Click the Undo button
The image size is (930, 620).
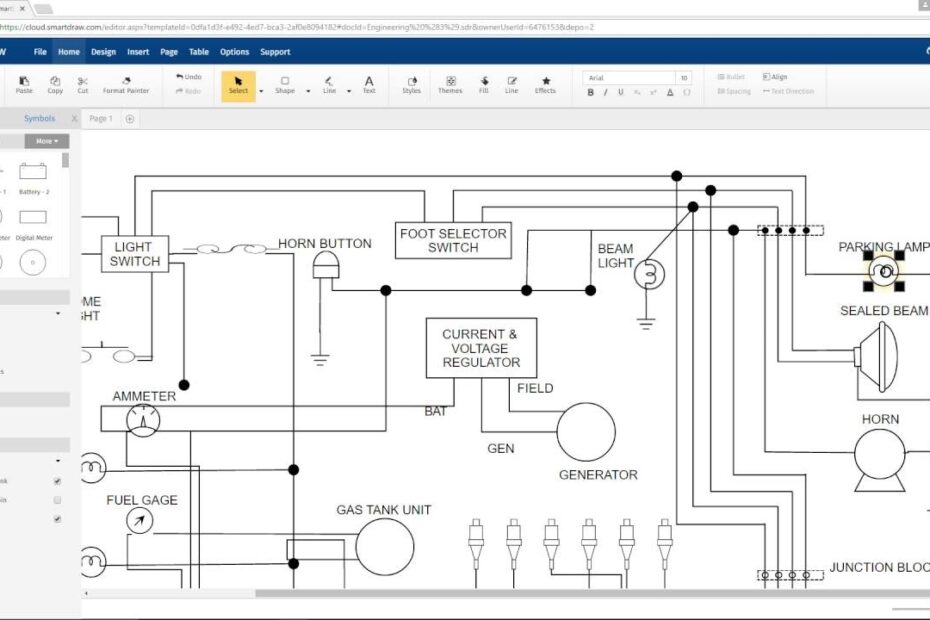[188, 76]
